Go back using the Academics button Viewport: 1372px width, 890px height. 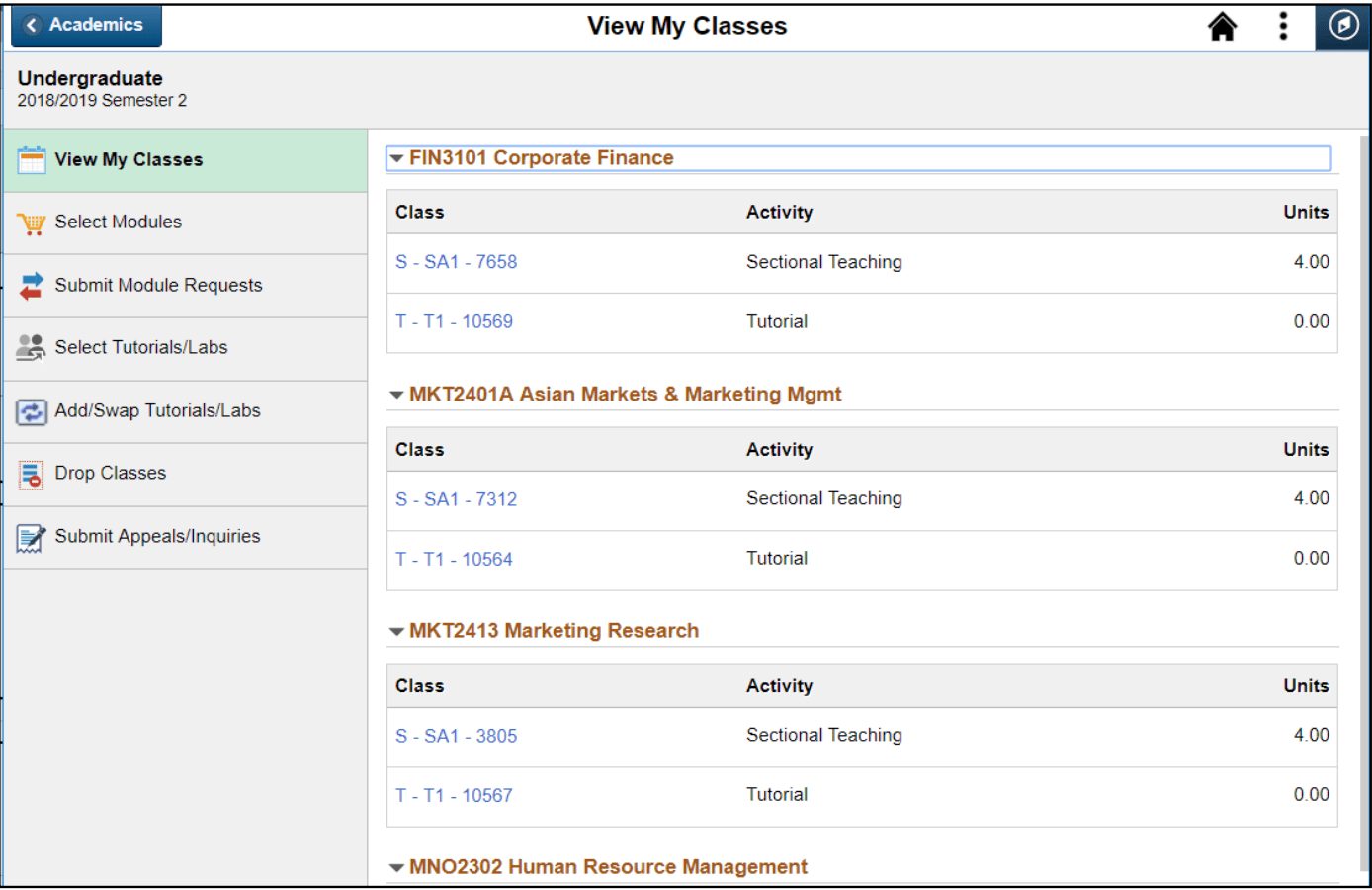[85, 26]
